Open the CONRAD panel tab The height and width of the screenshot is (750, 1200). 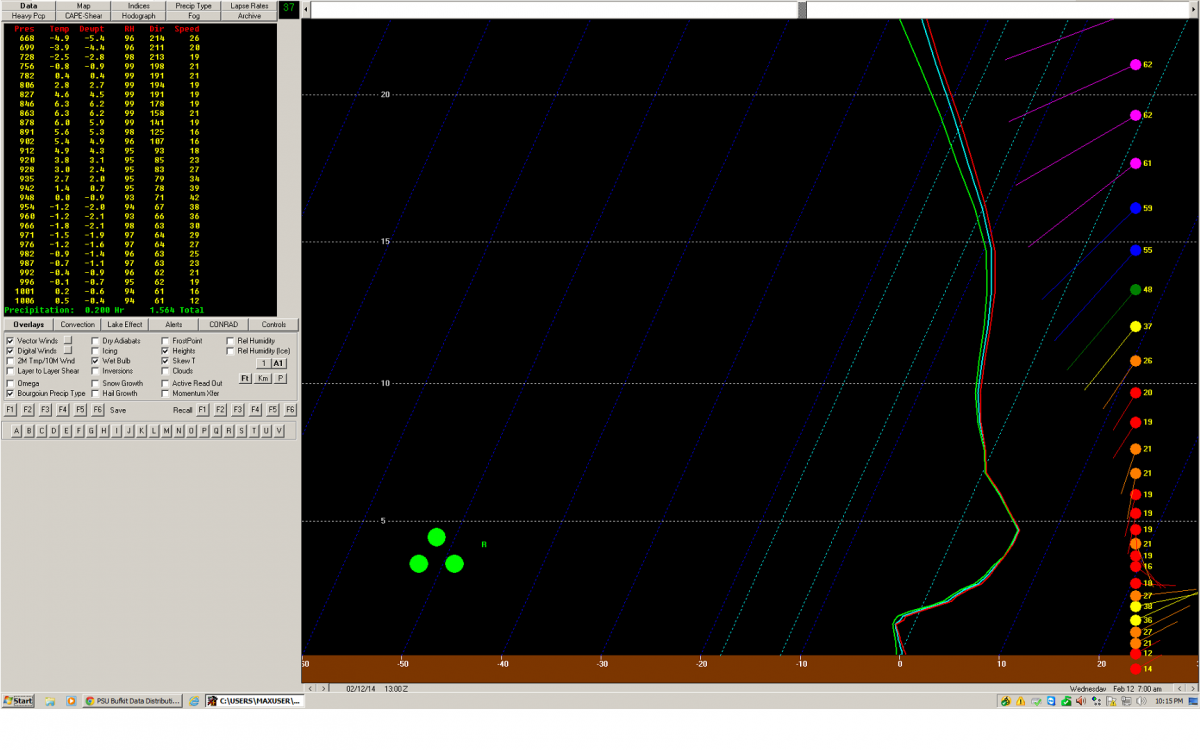coord(223,325)
